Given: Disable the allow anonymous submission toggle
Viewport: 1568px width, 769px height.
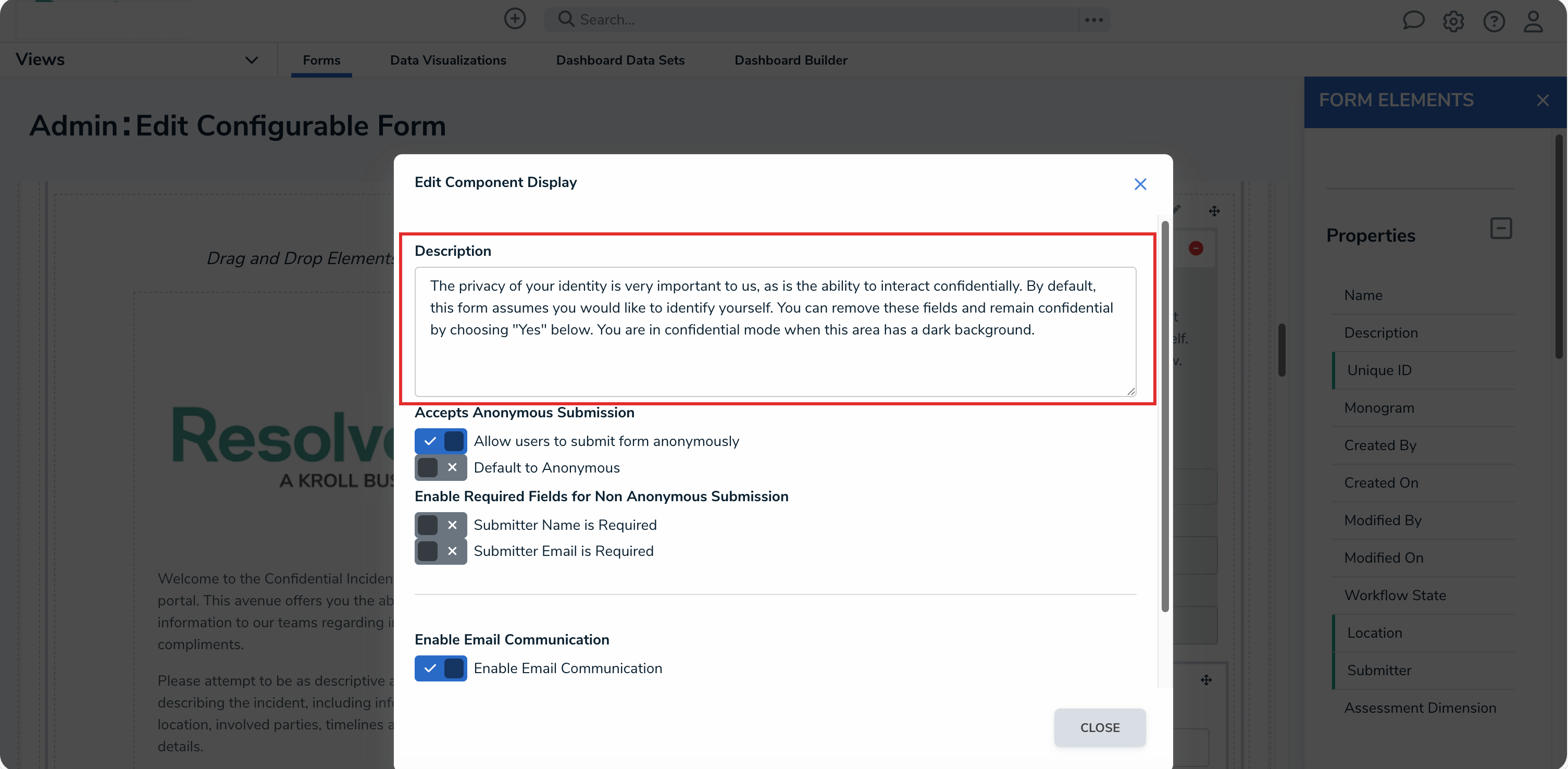Looking at the screenshot, I should point(440,441).
